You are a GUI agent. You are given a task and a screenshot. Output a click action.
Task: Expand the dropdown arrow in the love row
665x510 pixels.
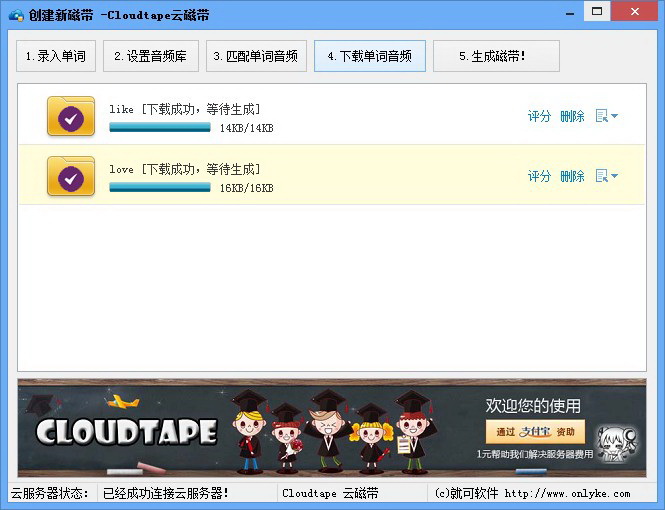click(614, 176)
